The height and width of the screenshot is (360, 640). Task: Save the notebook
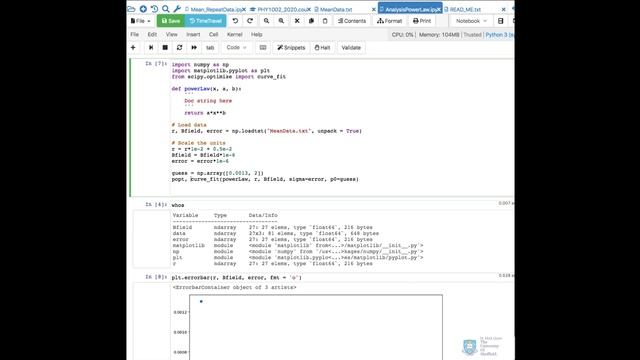[171, 21]
